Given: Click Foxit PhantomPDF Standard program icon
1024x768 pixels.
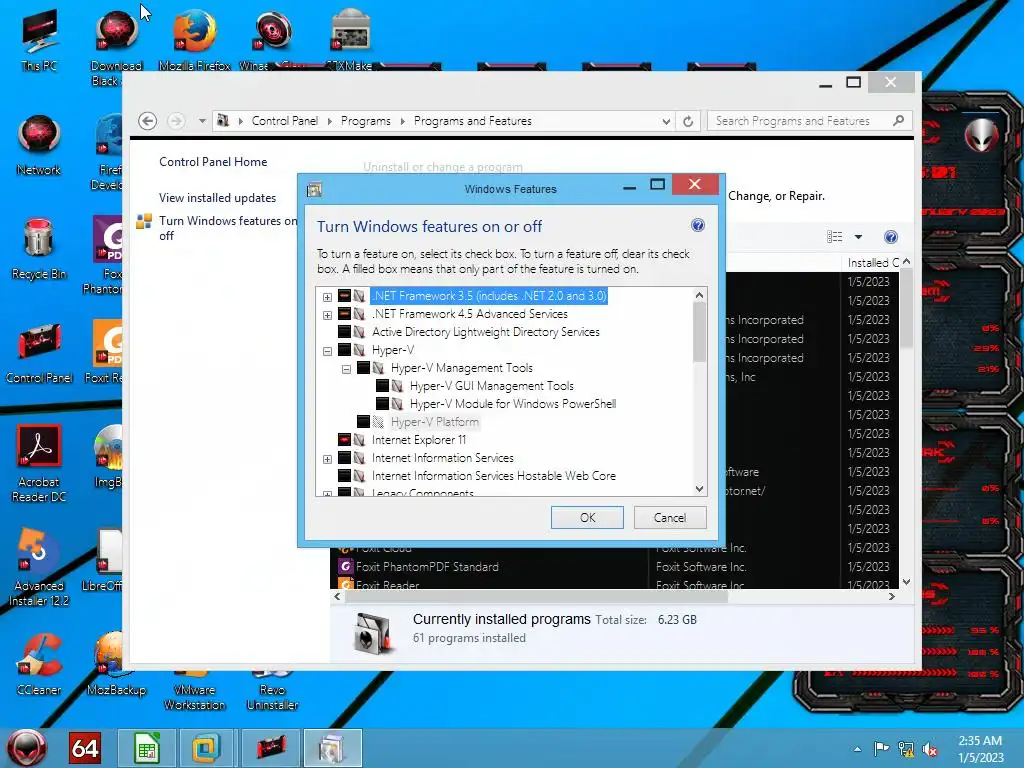Looking at the screenshot, I should 345,566.
